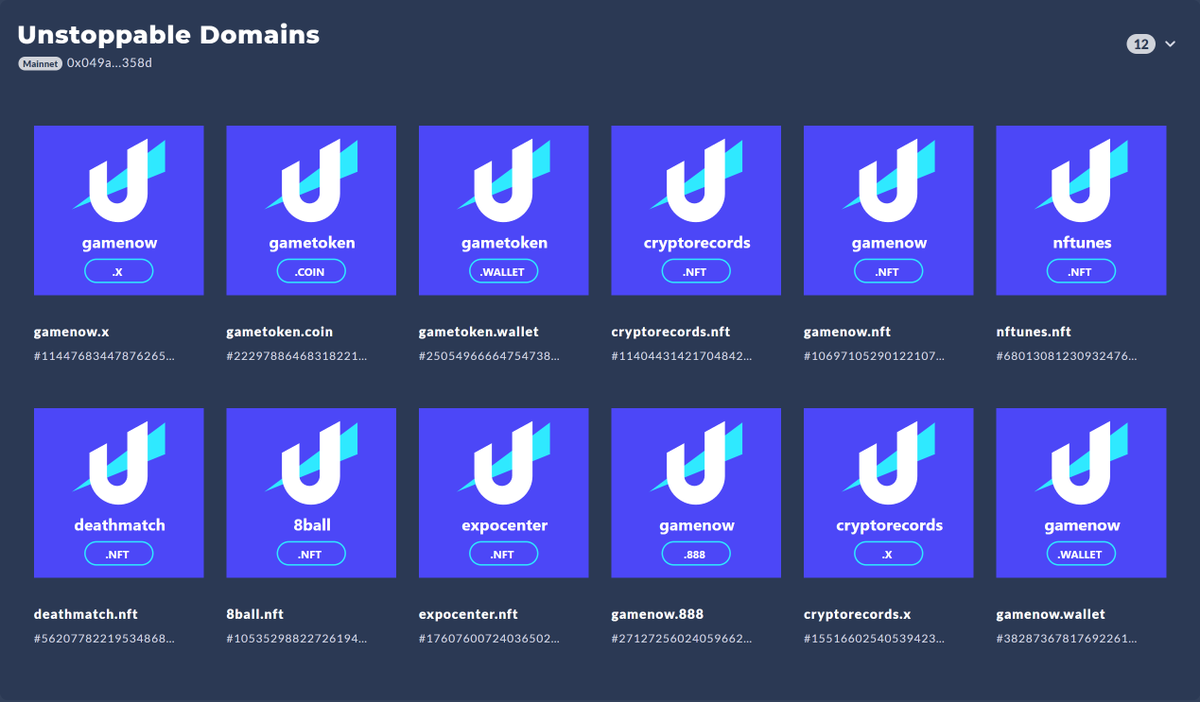The image size is (1200, 702).
Task: Open the deathmatch.nft domain thumbnail
Action: [x=119, y=493]
